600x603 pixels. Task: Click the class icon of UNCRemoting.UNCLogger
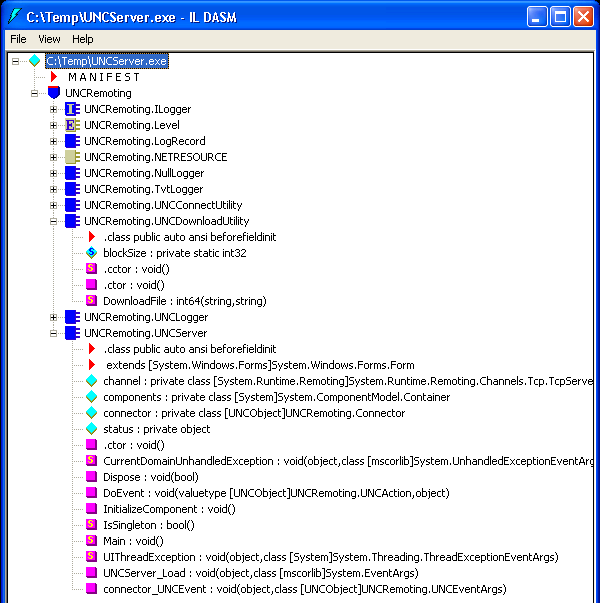tap(72, 317)
